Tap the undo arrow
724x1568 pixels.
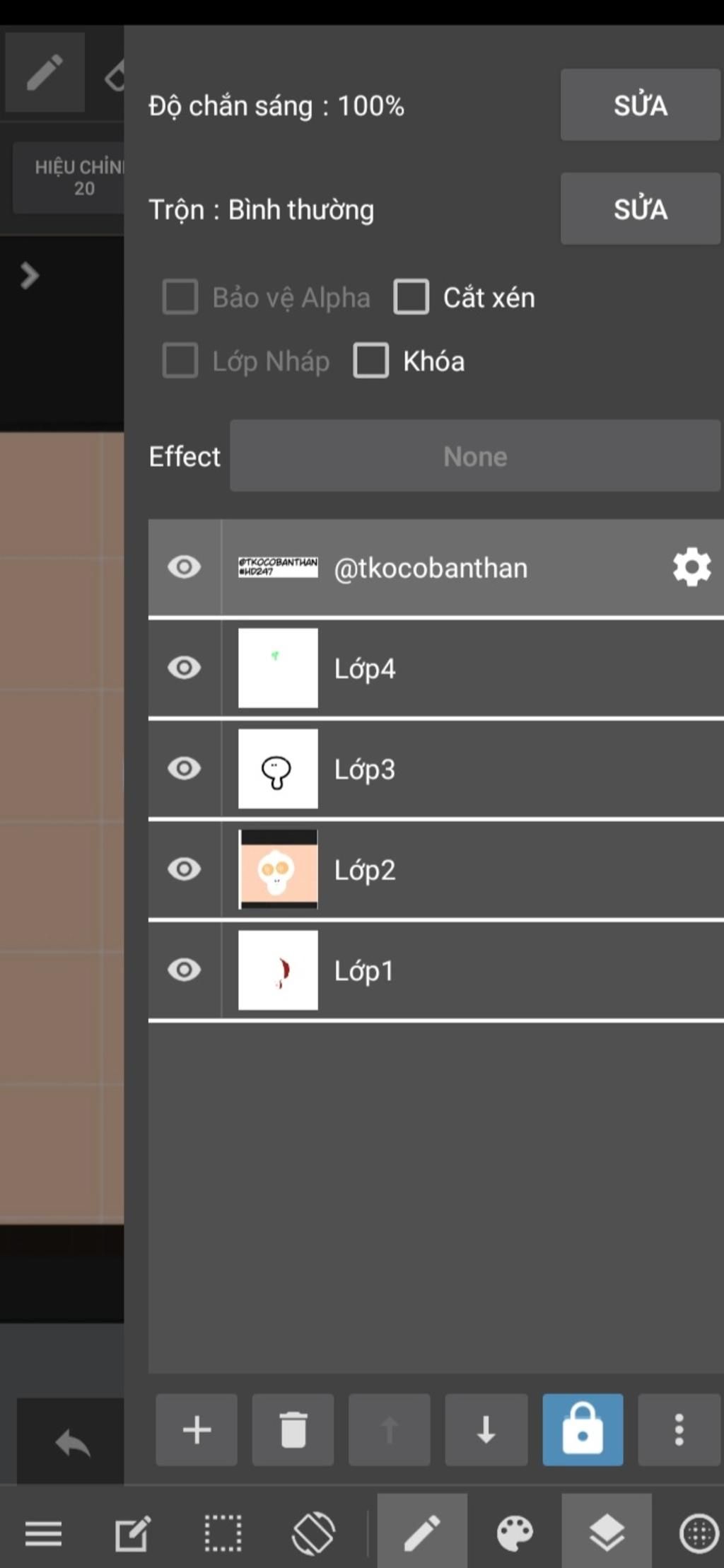point(73,1443)
